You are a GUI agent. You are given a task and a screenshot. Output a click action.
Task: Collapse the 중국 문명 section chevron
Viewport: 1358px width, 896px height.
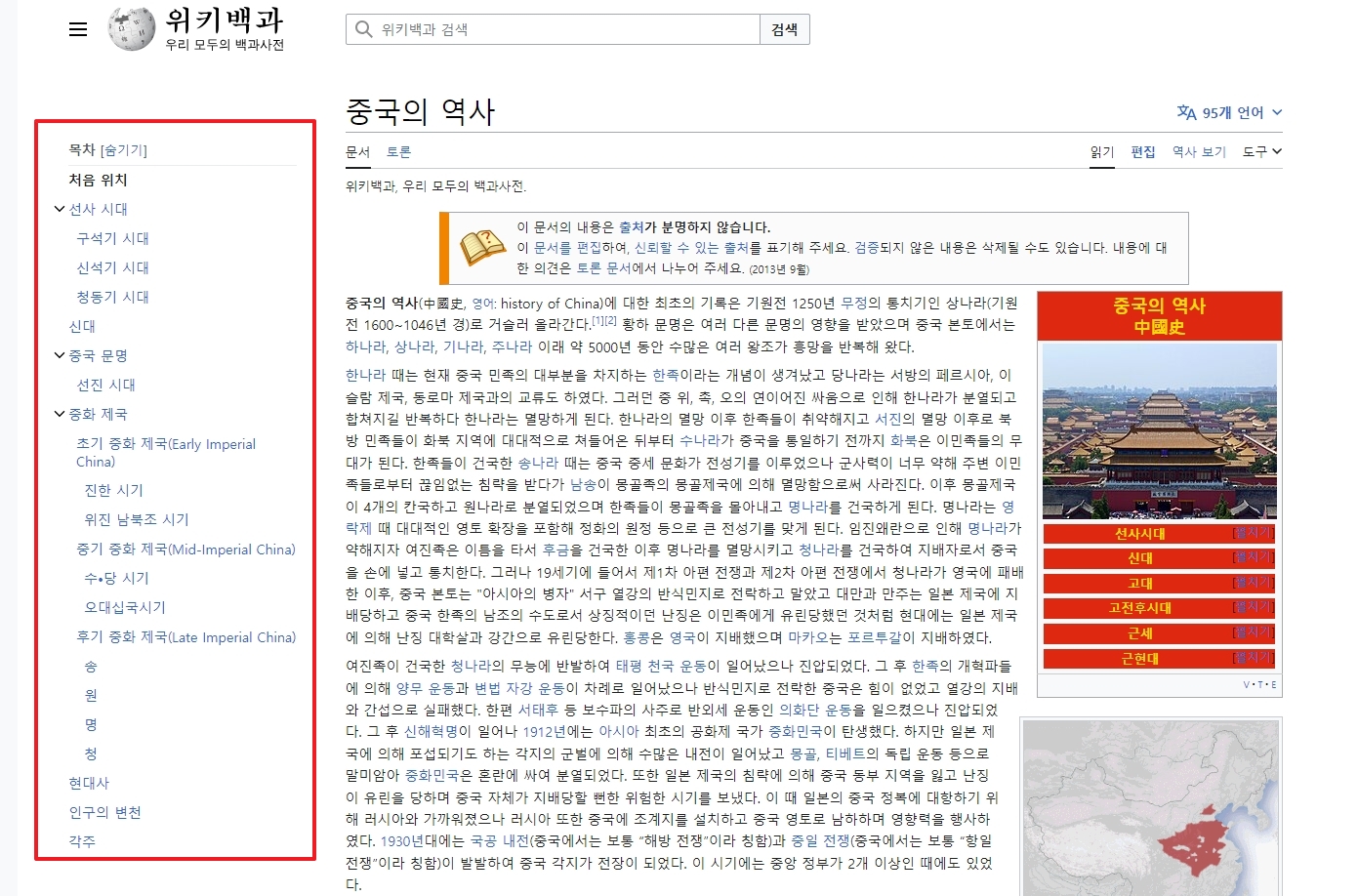click(59, 354)
